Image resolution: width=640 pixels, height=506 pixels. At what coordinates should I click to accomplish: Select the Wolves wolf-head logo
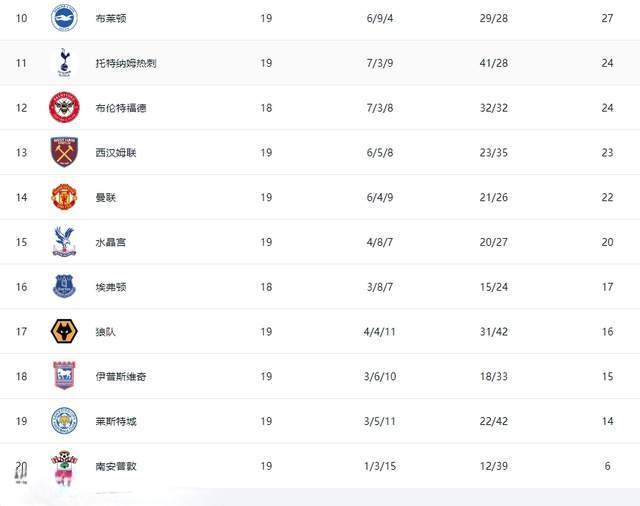(64, 331)
